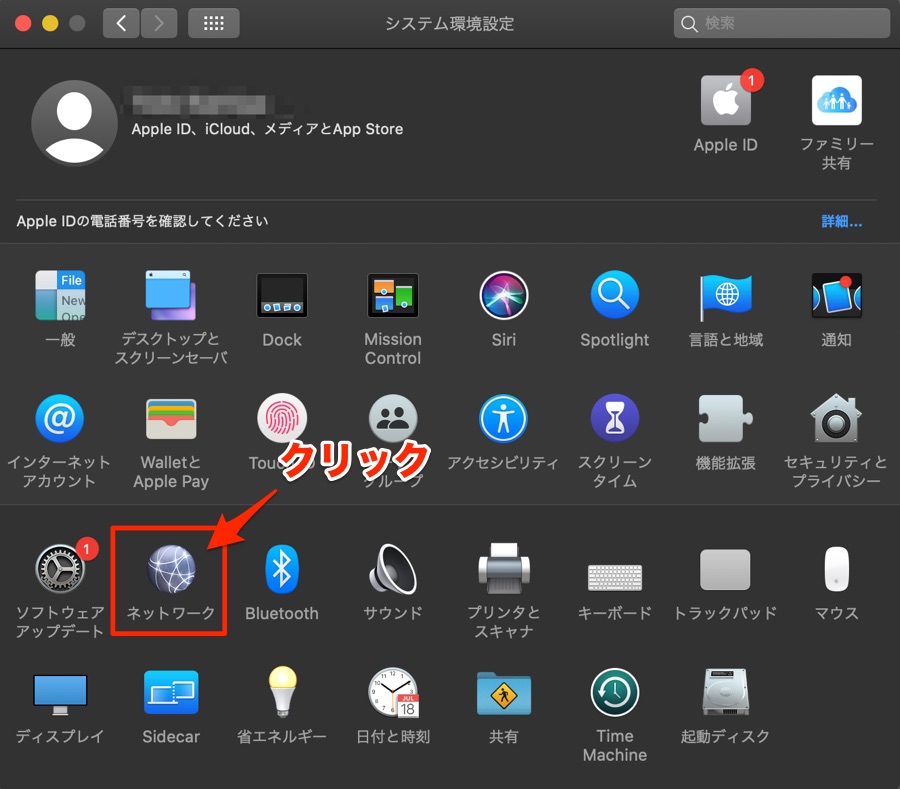Viewport: 900px width, 789px height.
Task: Open プリンタとスキャナ preferences
Action: (x=503, y=569)
